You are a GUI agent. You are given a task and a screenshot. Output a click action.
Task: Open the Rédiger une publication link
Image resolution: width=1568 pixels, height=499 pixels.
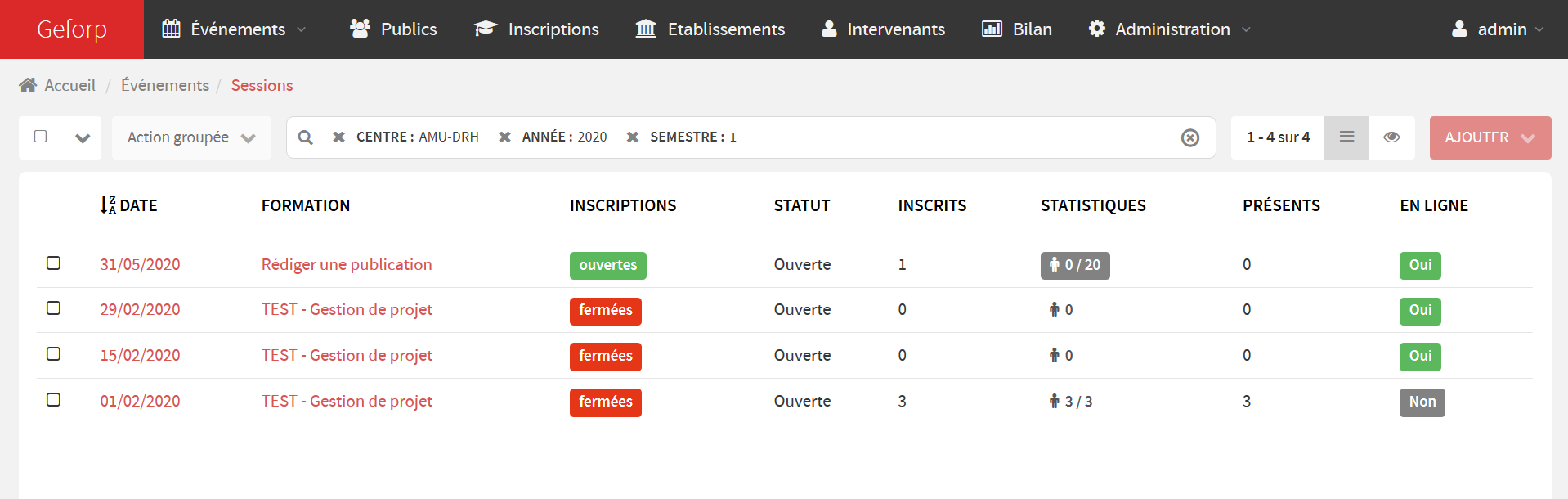[347, 264]
